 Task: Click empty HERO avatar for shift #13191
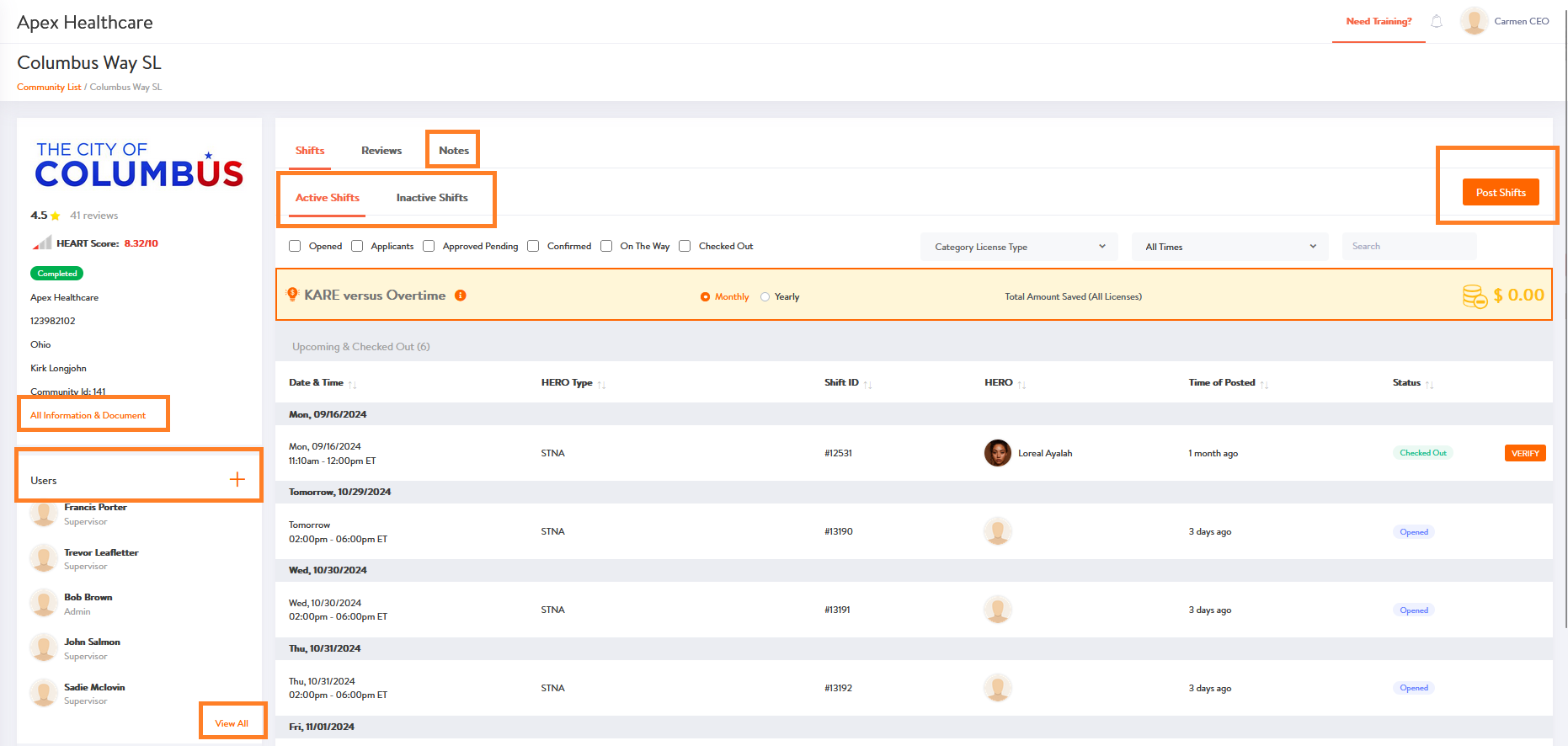click(998, 610)
